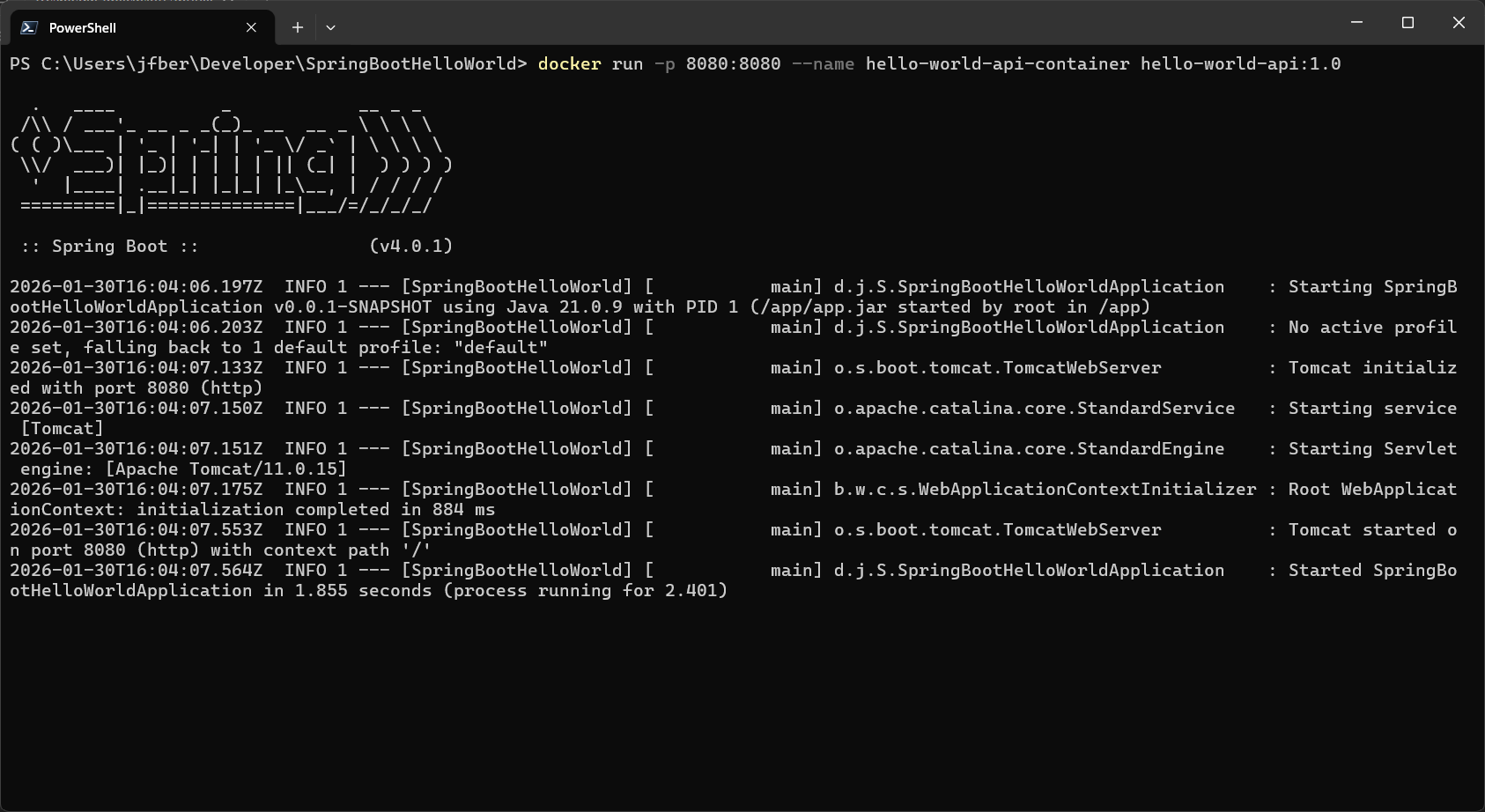Select the Spring Boot version text (v4.0.1)

(410, 246)
